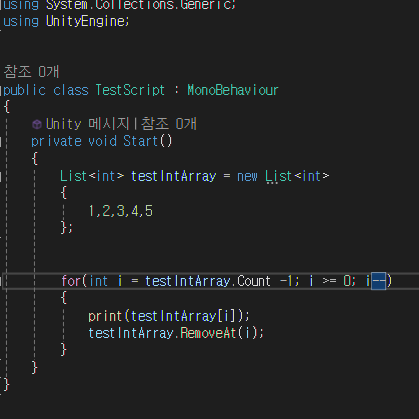This screenshot has height=419, width=419.
Task: Click the TestScript class name
Action: coord(130,90)
